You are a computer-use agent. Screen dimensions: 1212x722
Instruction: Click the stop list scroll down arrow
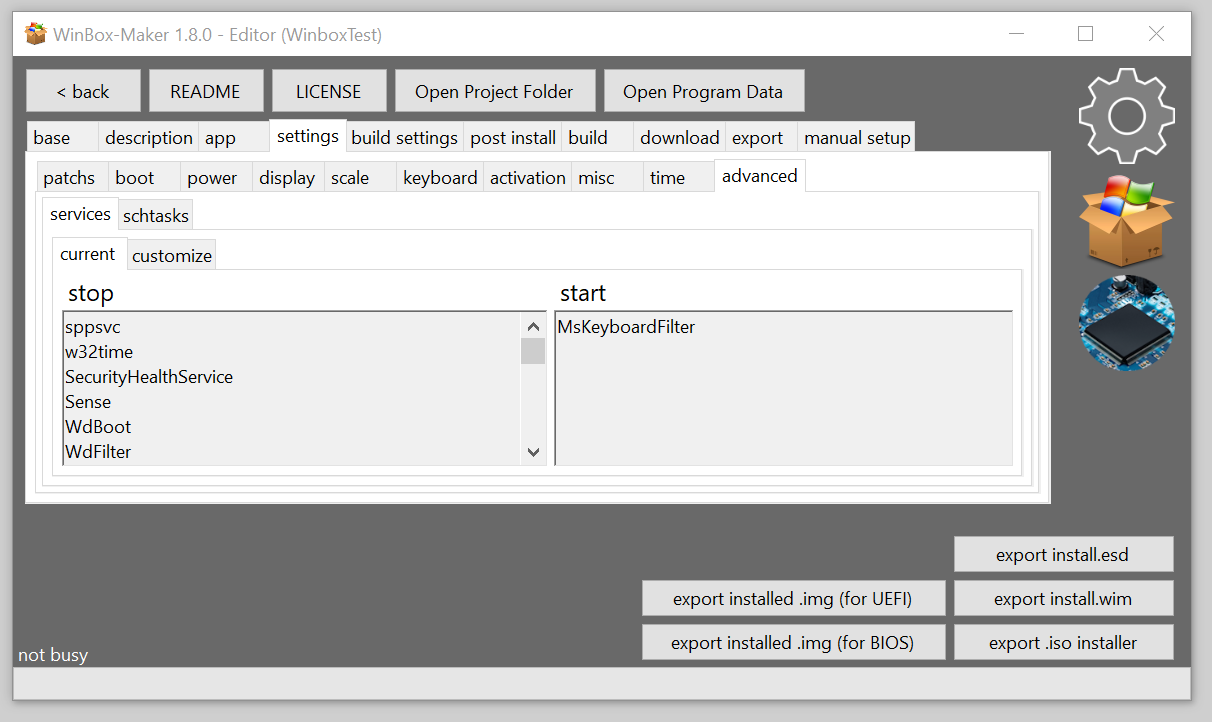tap(533, 452)
